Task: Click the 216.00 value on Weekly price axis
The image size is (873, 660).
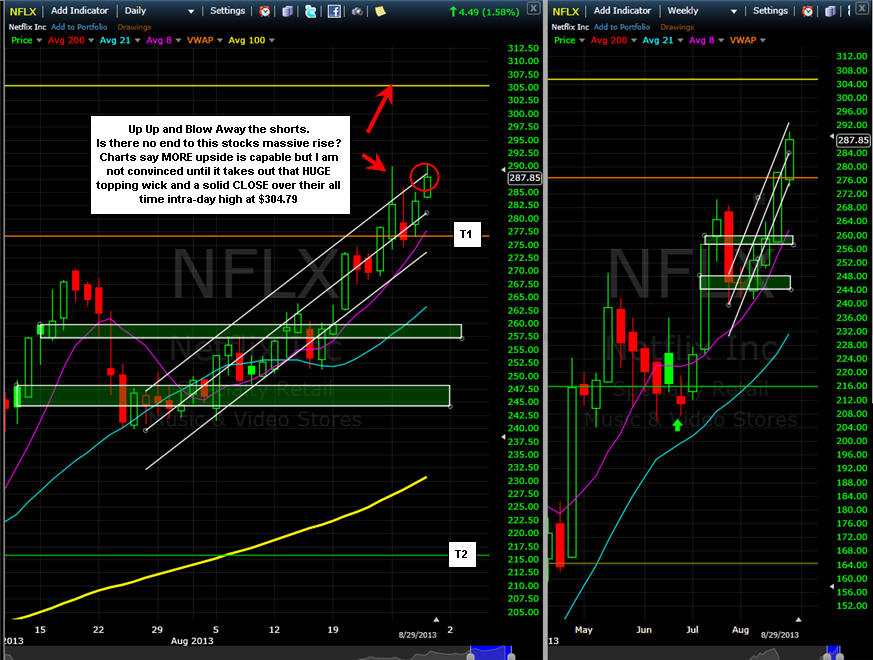Action: pos(852,386)
